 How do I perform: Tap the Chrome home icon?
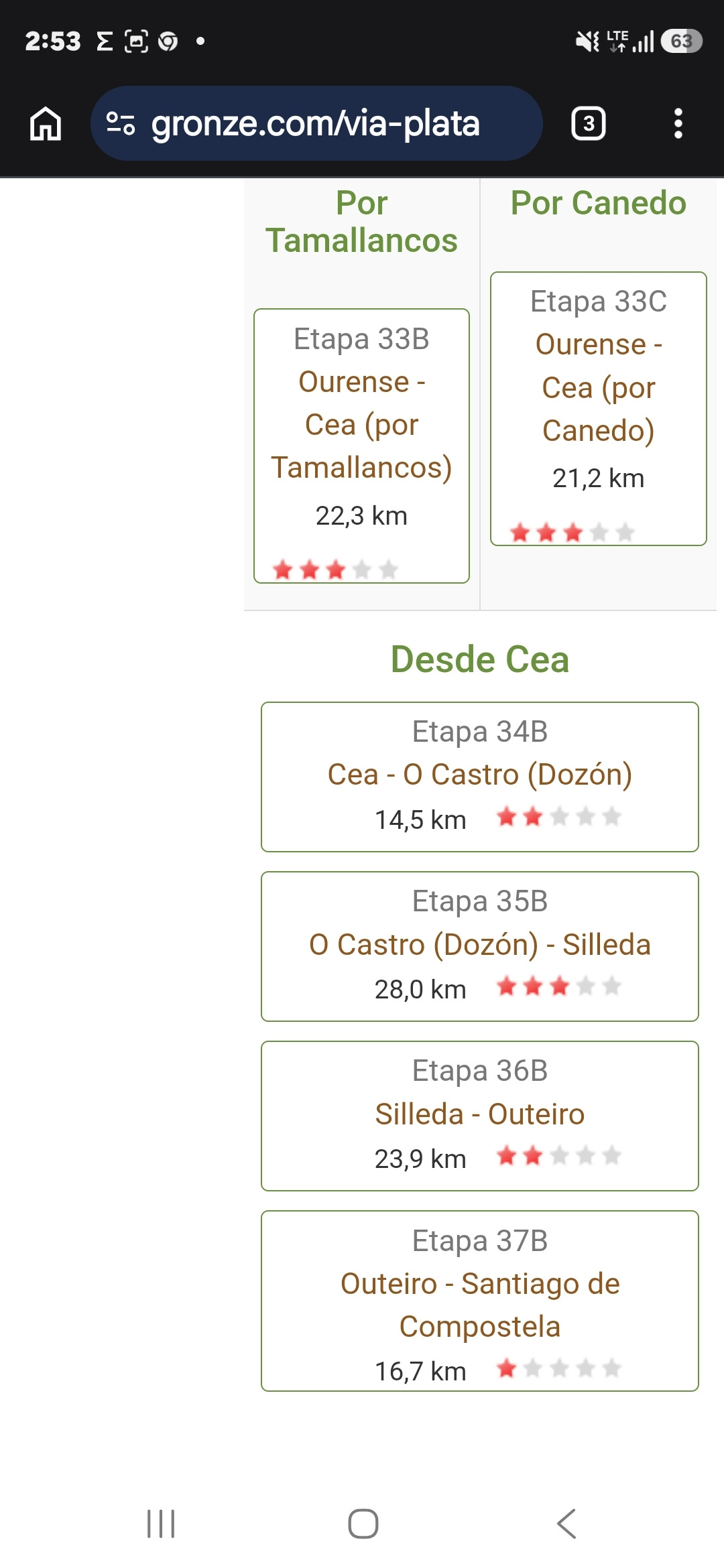pos(46,124)
